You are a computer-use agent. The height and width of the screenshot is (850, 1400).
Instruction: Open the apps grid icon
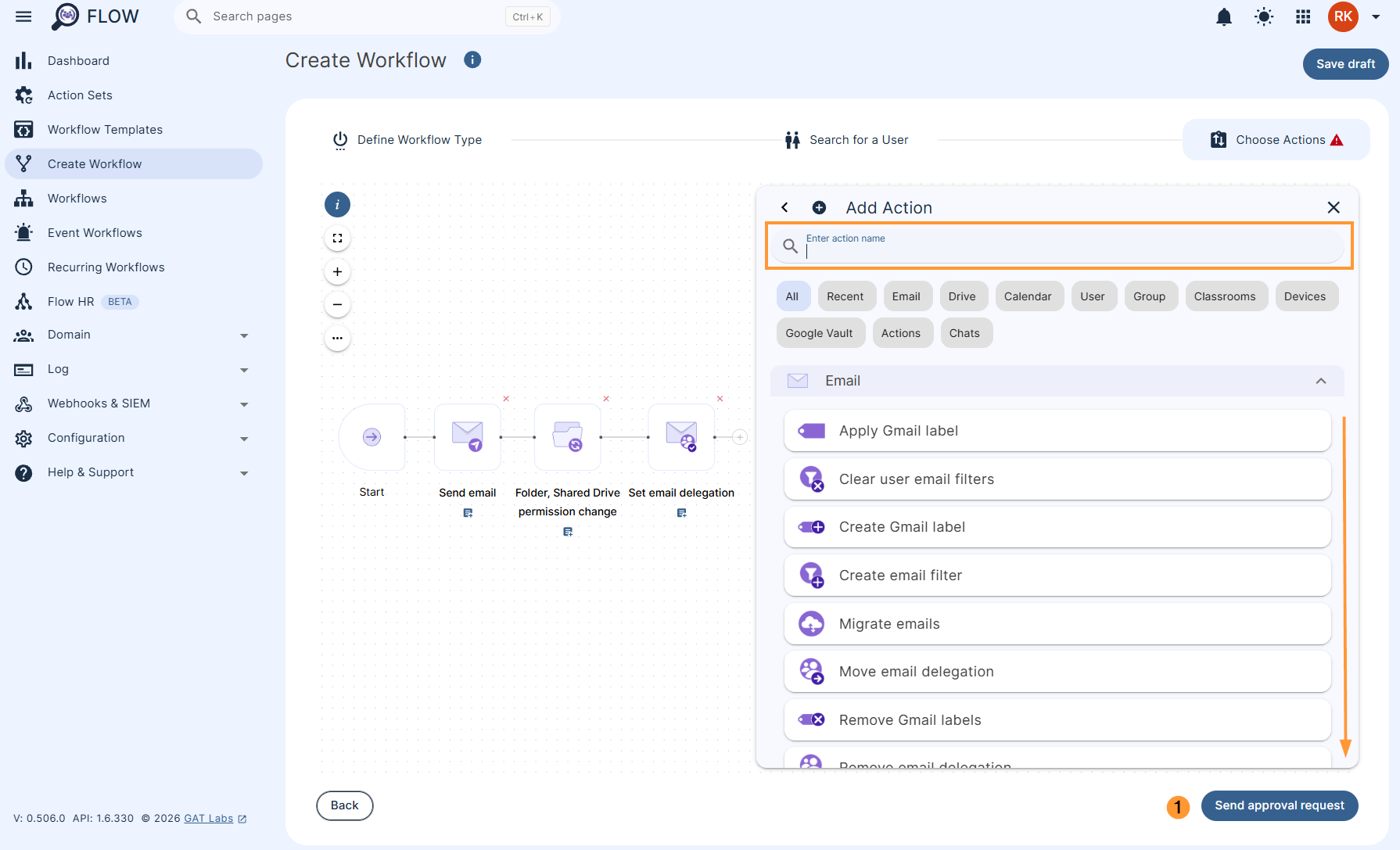click(x=1303, y=16)
